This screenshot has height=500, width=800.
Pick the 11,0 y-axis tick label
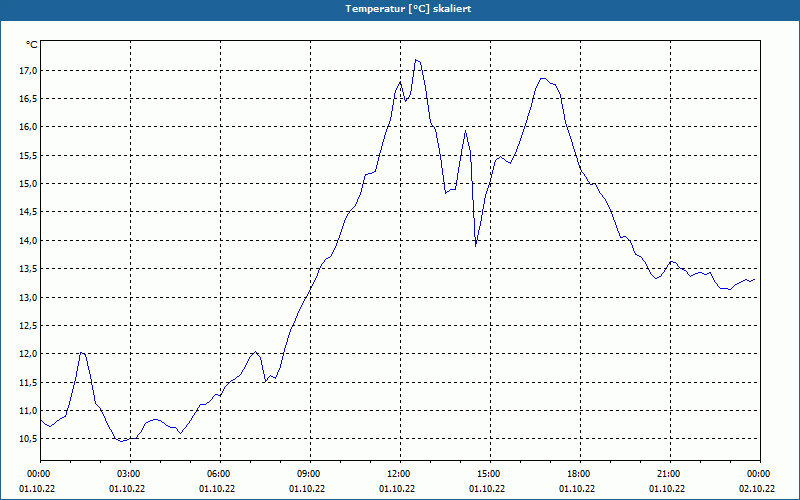click(29, 411)
